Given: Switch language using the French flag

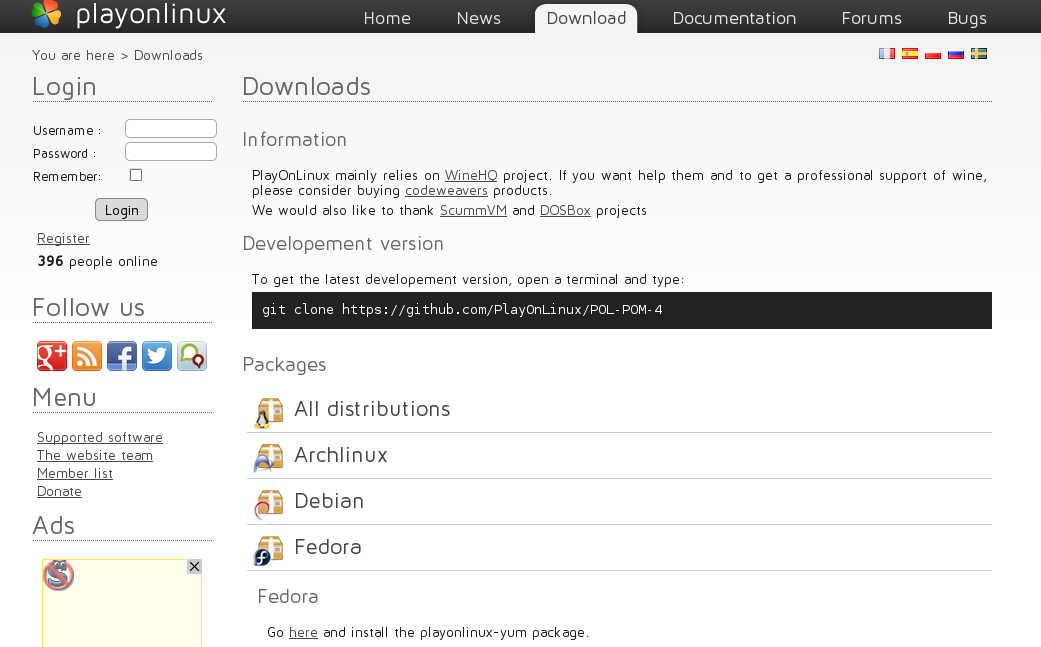Looking at the screenshot, I should (887, 54).
